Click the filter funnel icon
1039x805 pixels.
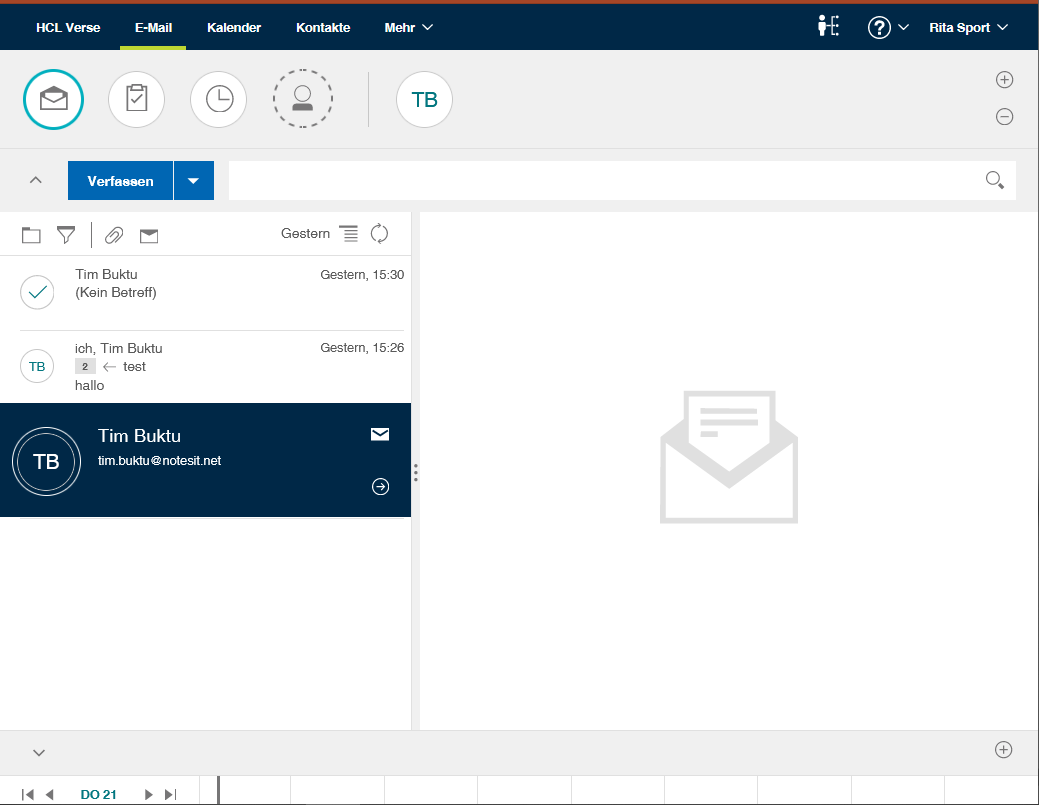(66, 235)
